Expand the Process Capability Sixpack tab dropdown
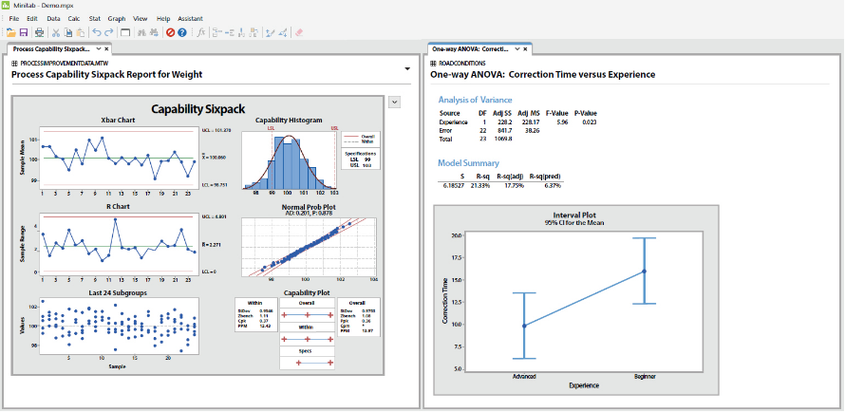 [99, 49]
